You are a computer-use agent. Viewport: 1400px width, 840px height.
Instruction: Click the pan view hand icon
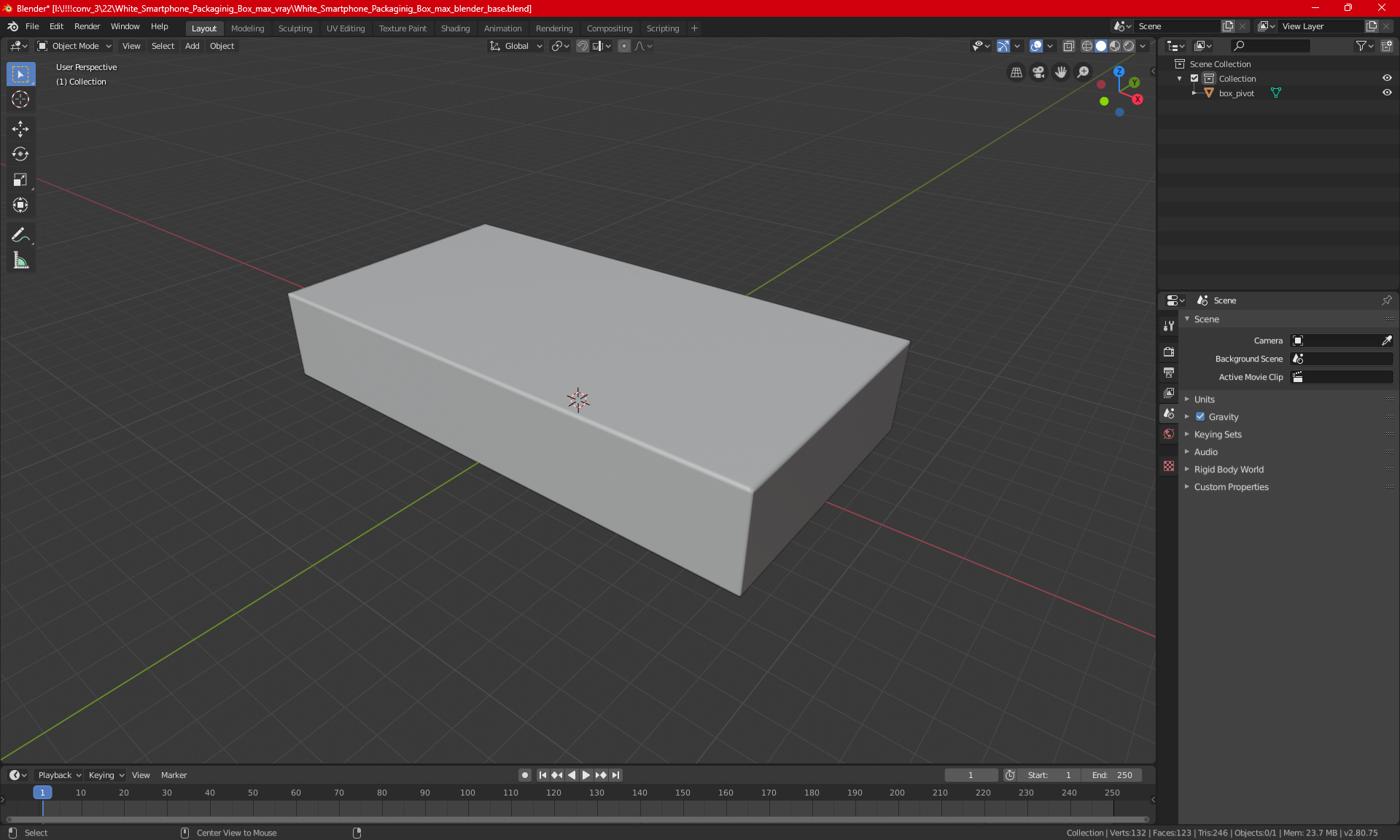(1061, 72)
